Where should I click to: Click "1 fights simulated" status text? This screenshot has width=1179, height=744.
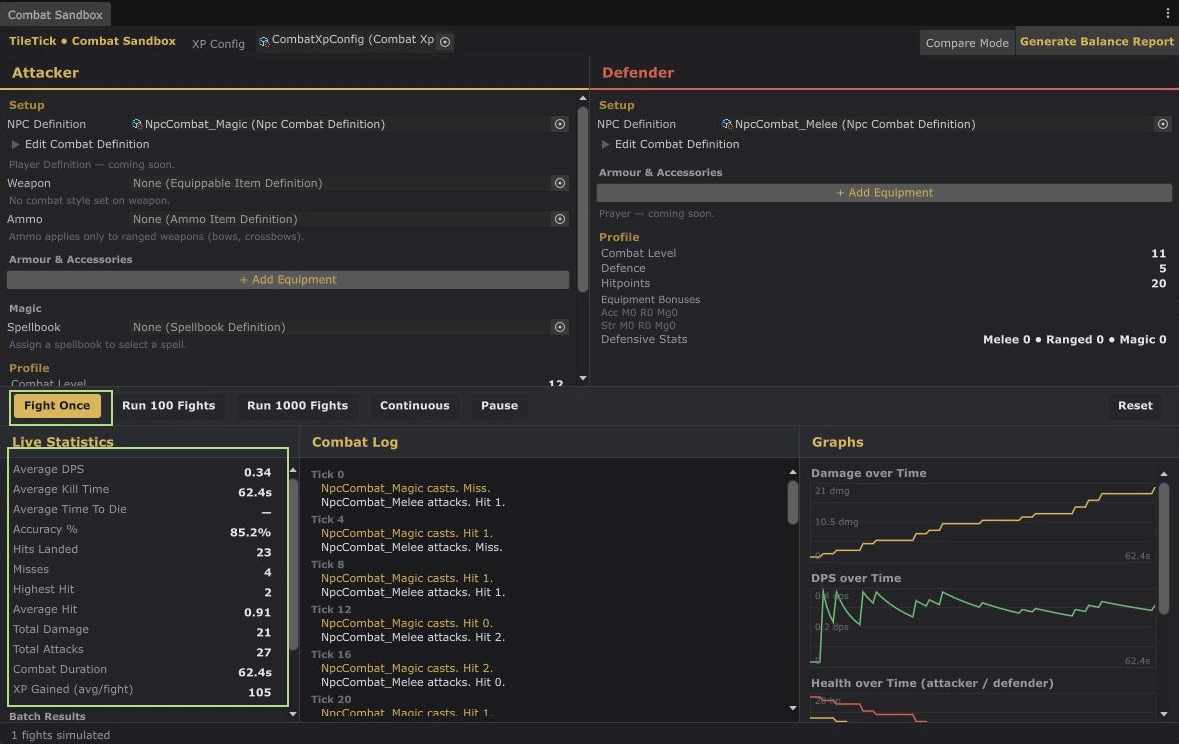point(60,735)
